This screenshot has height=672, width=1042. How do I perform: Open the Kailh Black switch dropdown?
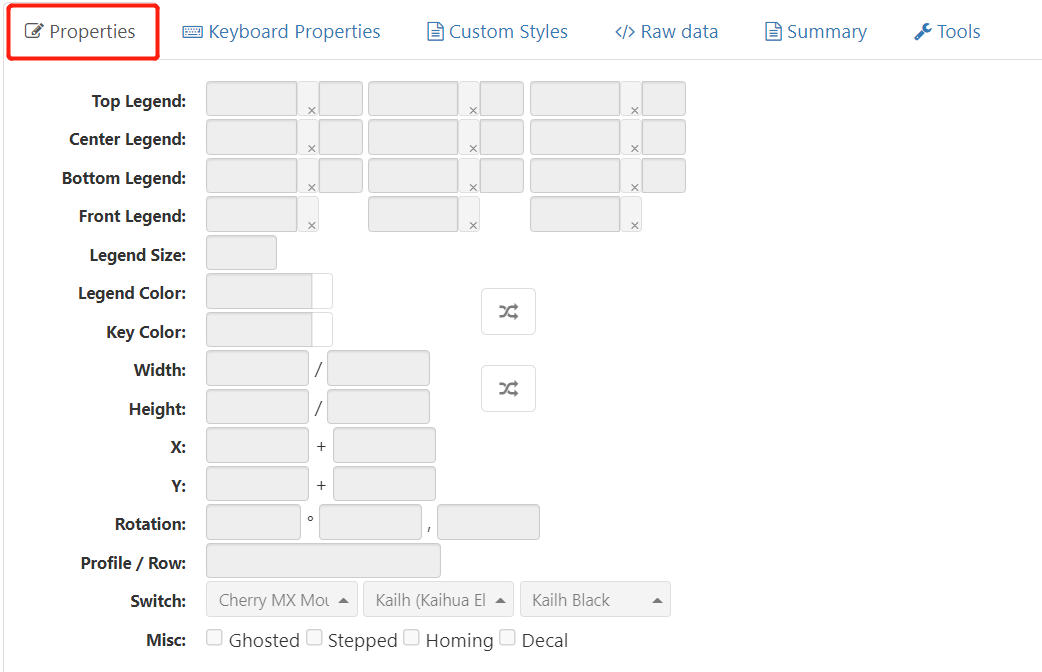595,600
